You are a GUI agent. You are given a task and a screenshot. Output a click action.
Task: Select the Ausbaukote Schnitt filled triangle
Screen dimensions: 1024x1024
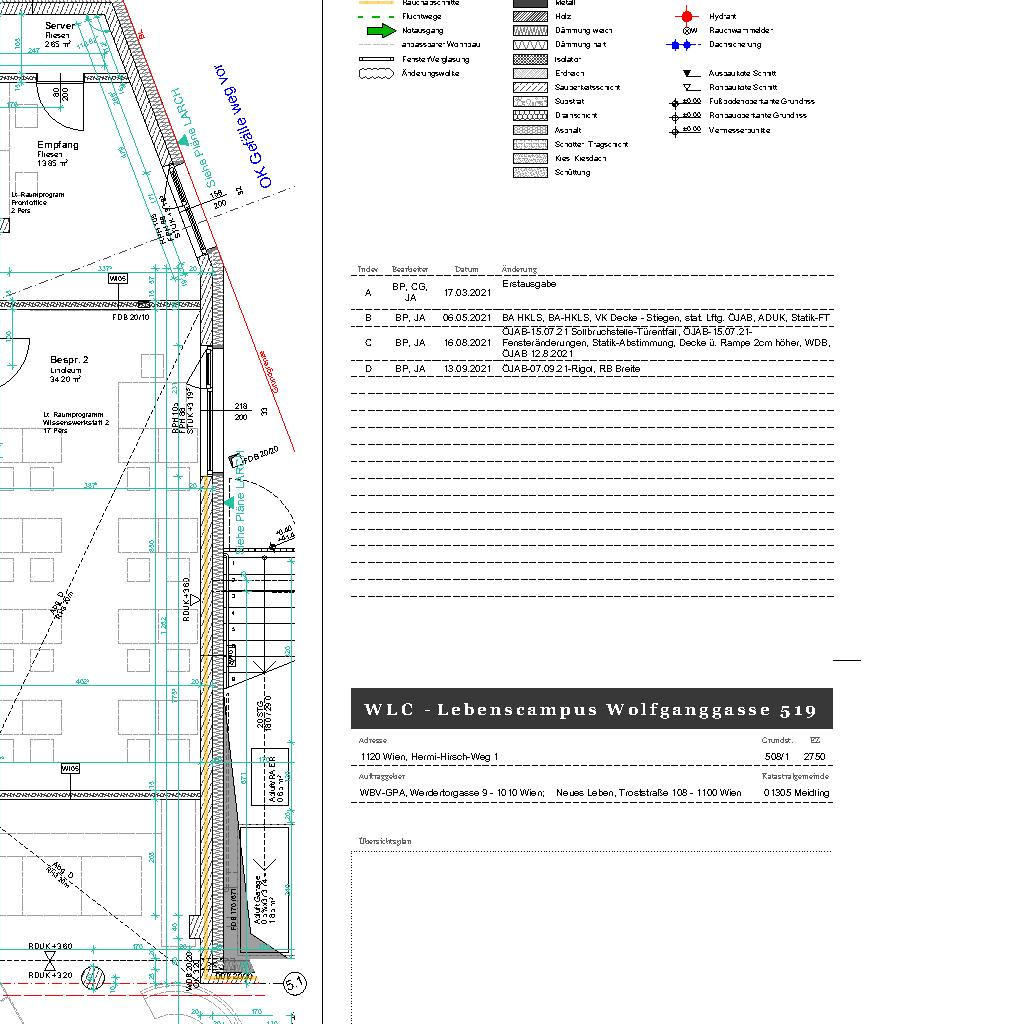[687, 73]
